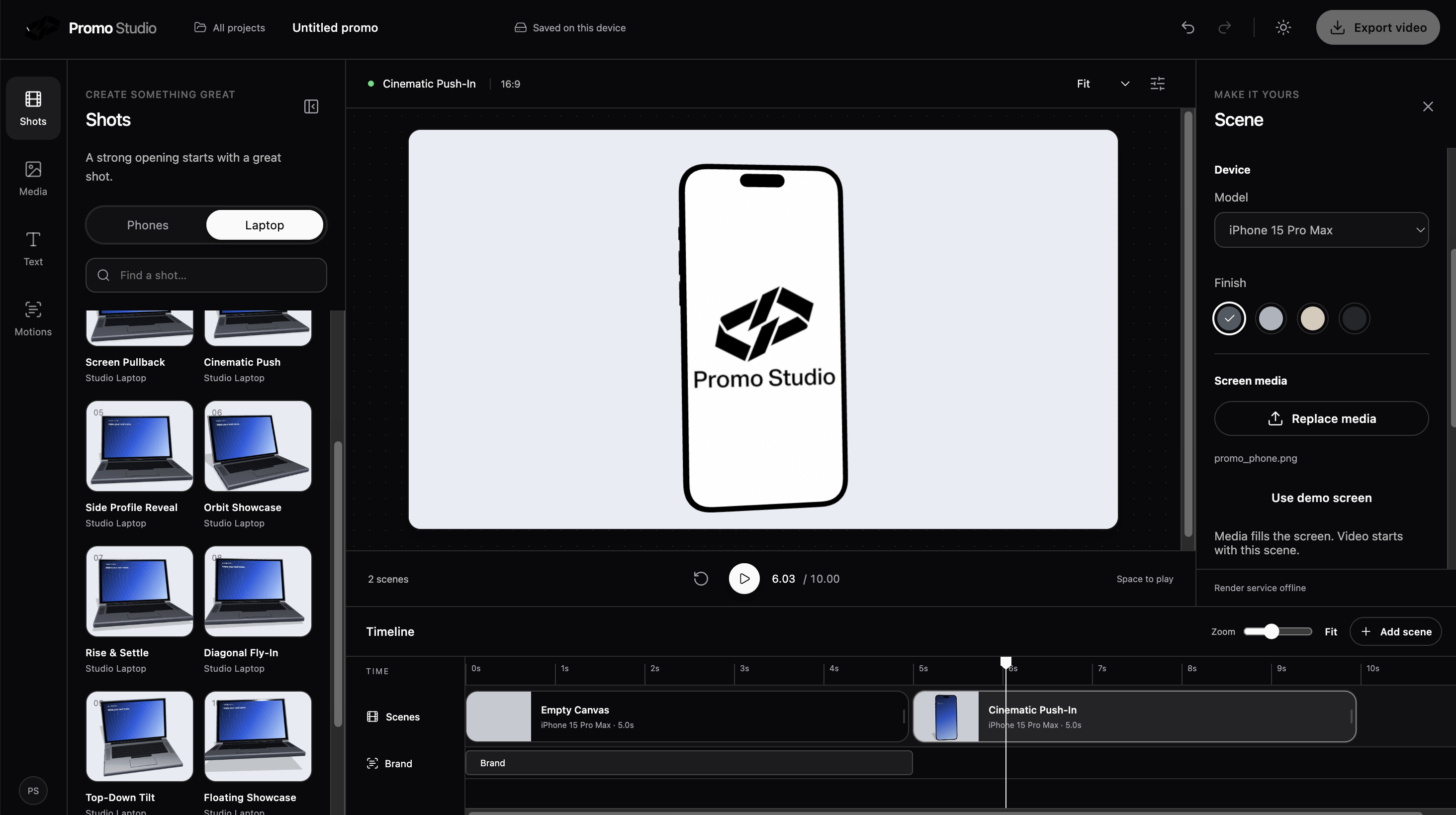The width and height of the screenshot is (1456, 815).
Task: Click the Brand track icon
Action: (x=372, y=764)
